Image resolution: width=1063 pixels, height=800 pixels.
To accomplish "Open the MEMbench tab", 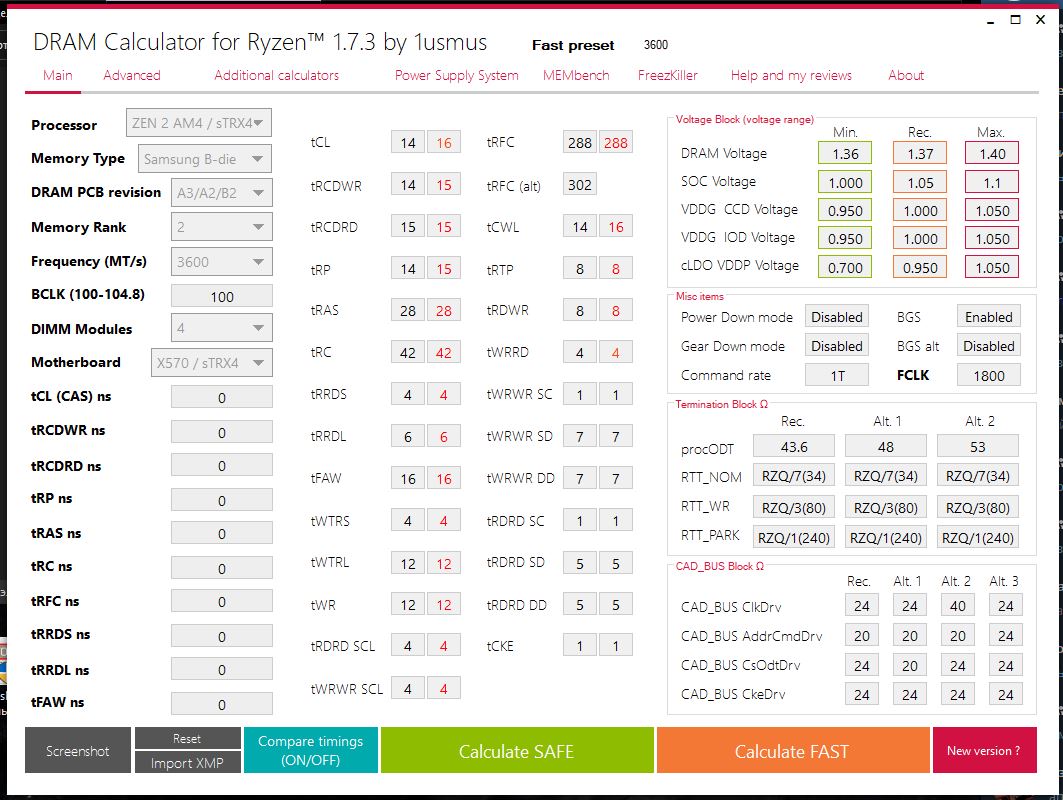I will point(576,75).
